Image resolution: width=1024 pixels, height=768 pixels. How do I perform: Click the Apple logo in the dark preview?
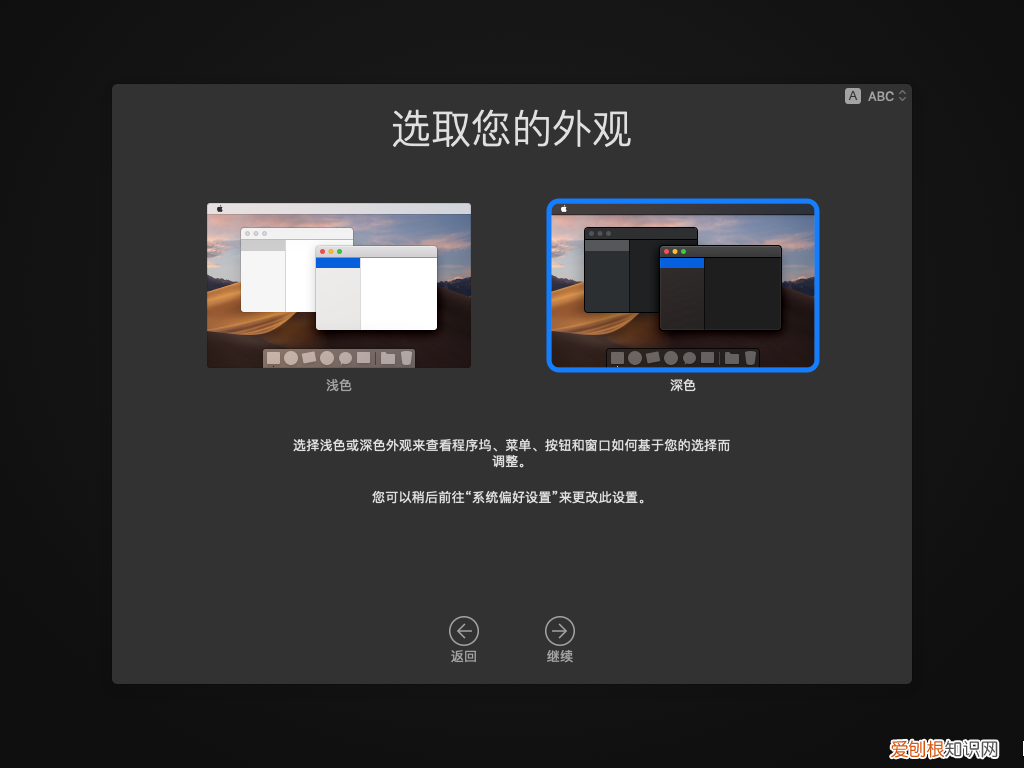(x=564, y=208)
